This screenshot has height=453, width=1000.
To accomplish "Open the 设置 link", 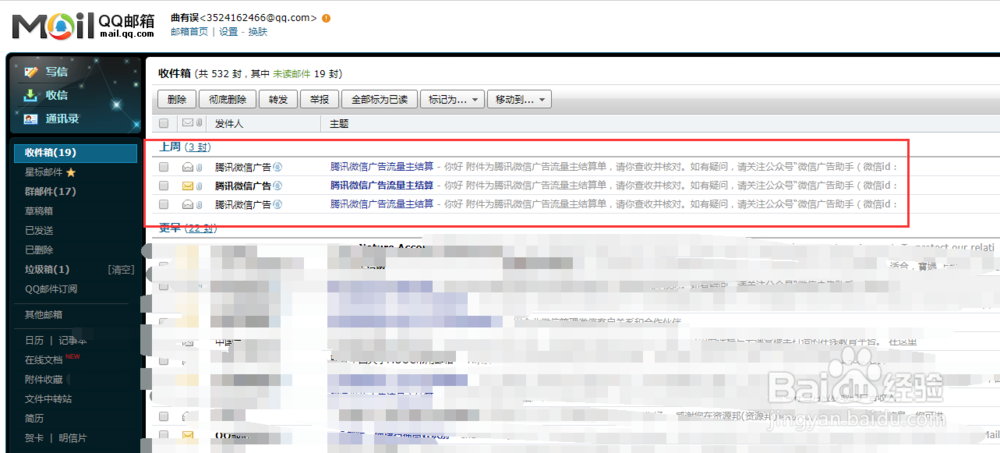I will point(228,32).
